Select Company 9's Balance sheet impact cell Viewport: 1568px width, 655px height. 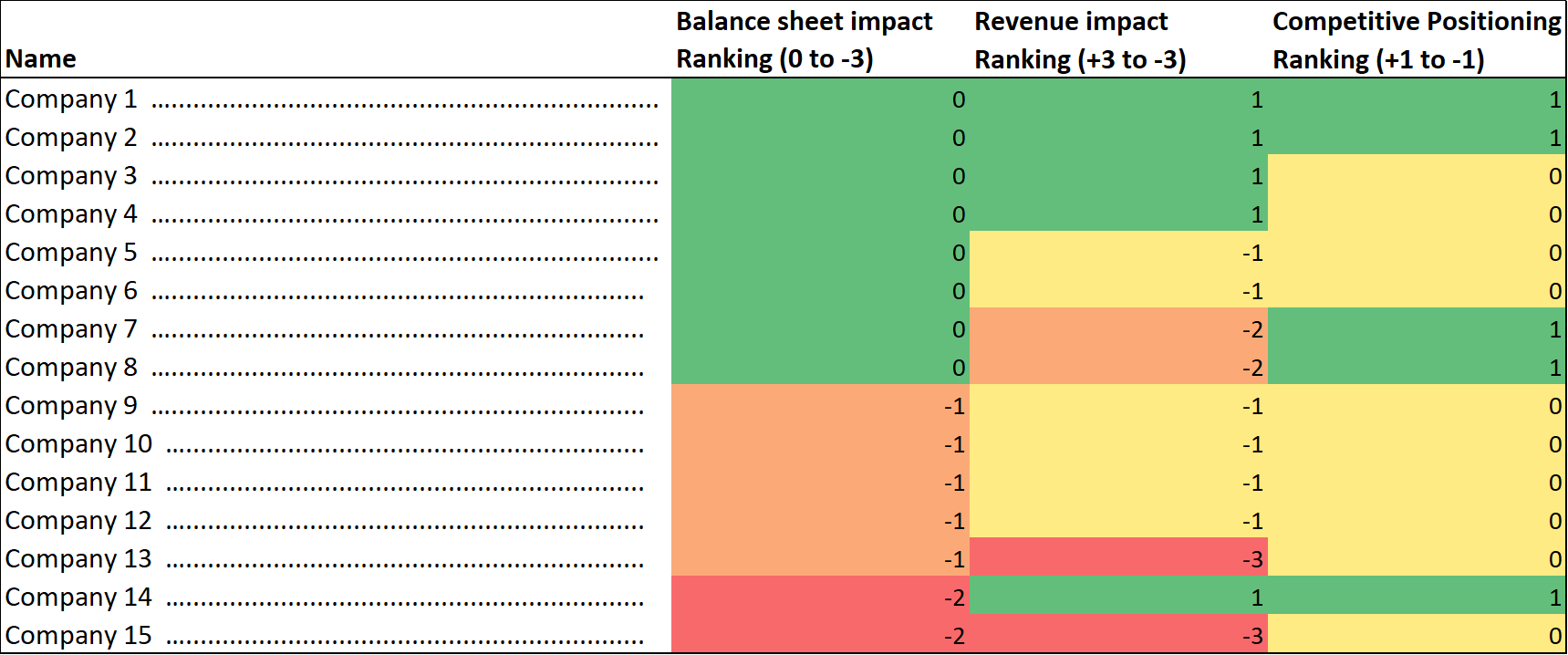820,405
